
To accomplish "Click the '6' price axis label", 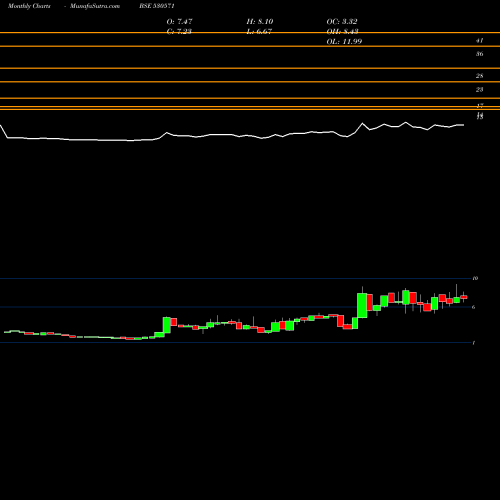I will coord(474,307).
